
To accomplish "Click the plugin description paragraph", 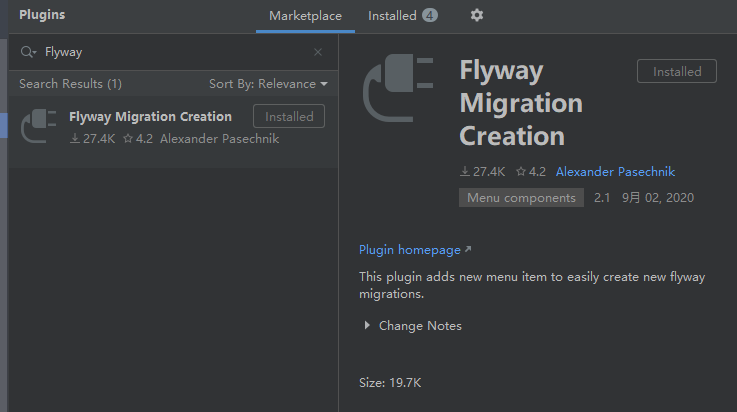I will point(532,285).
